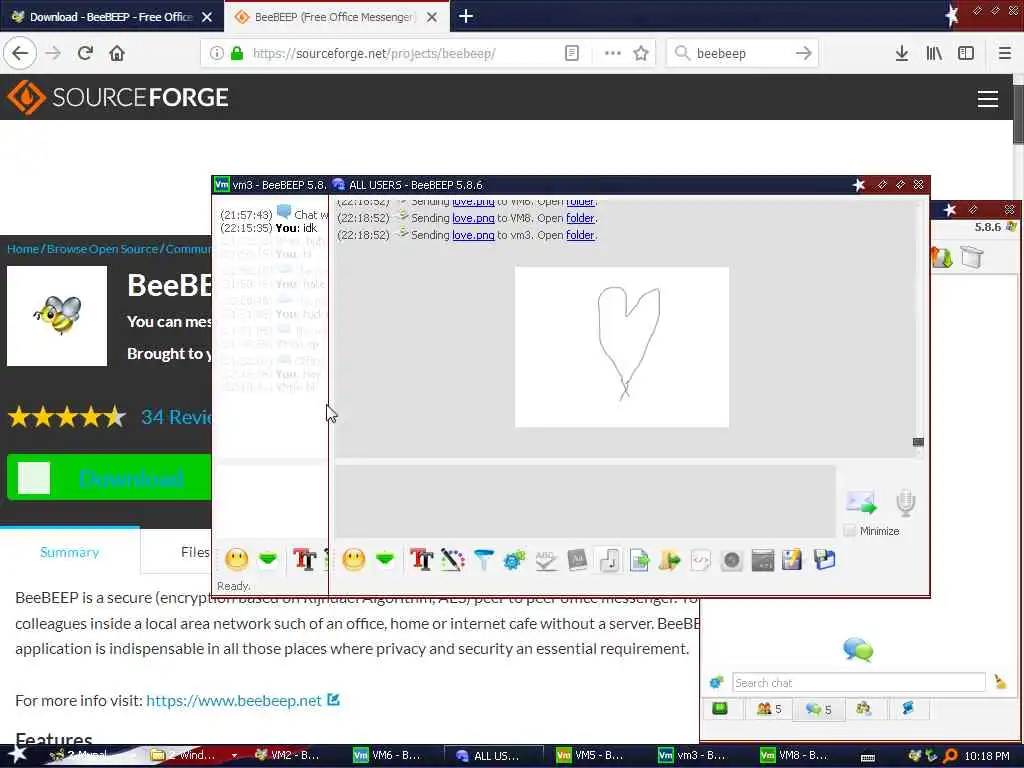The height and width of the screenshot is (768, 1024).
Task: Click the dark window screenshot icon
Action: [762, 560]
